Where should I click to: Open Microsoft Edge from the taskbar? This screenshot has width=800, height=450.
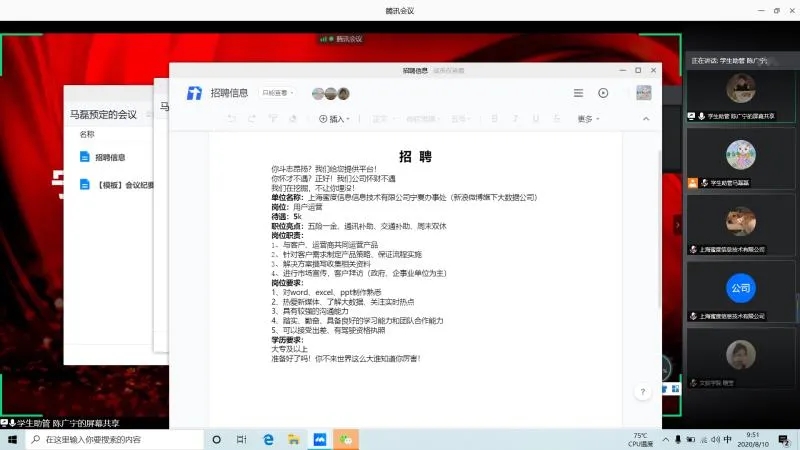click(268, 439)
